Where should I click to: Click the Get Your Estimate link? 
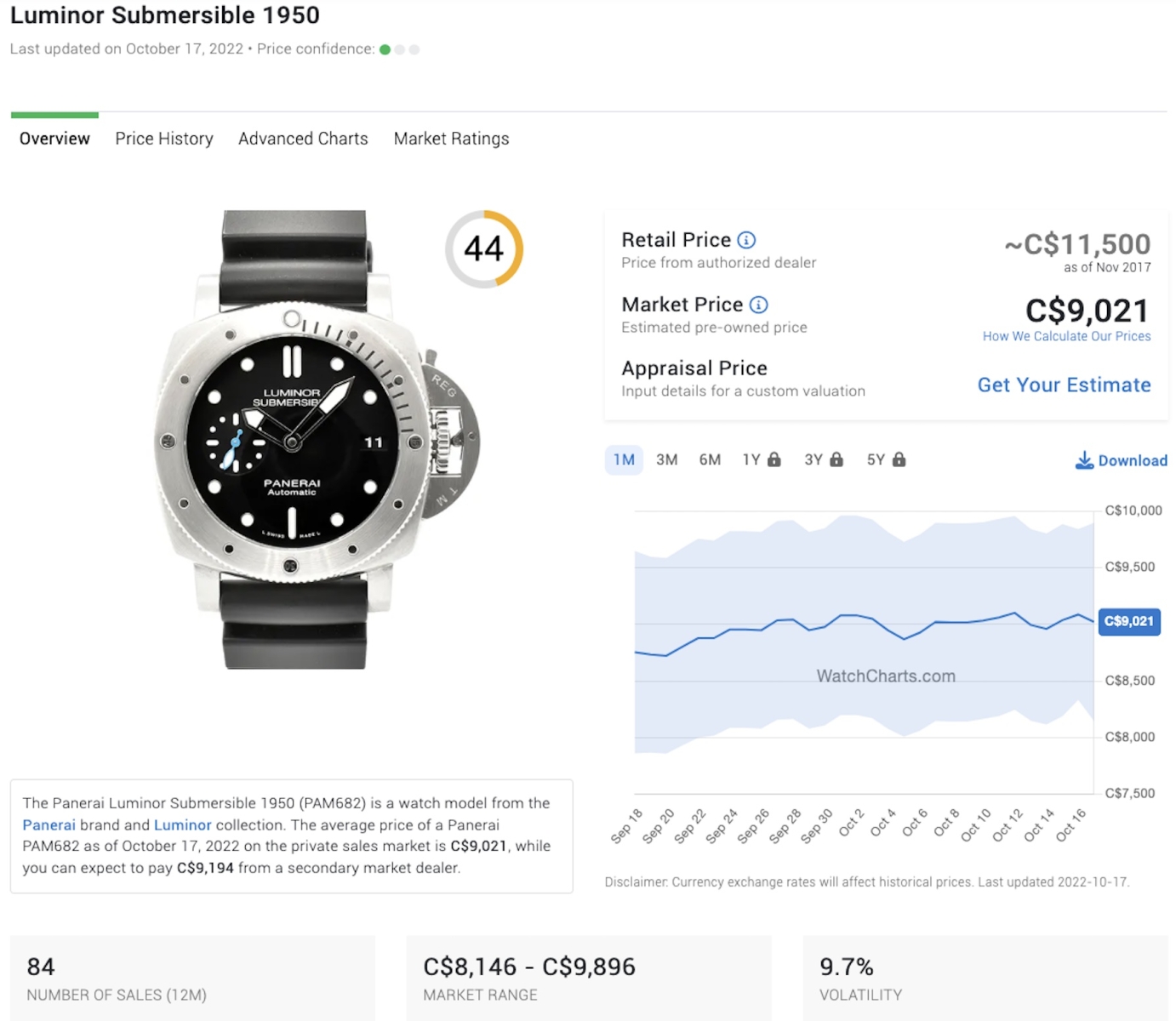[x=1064, y=385]
